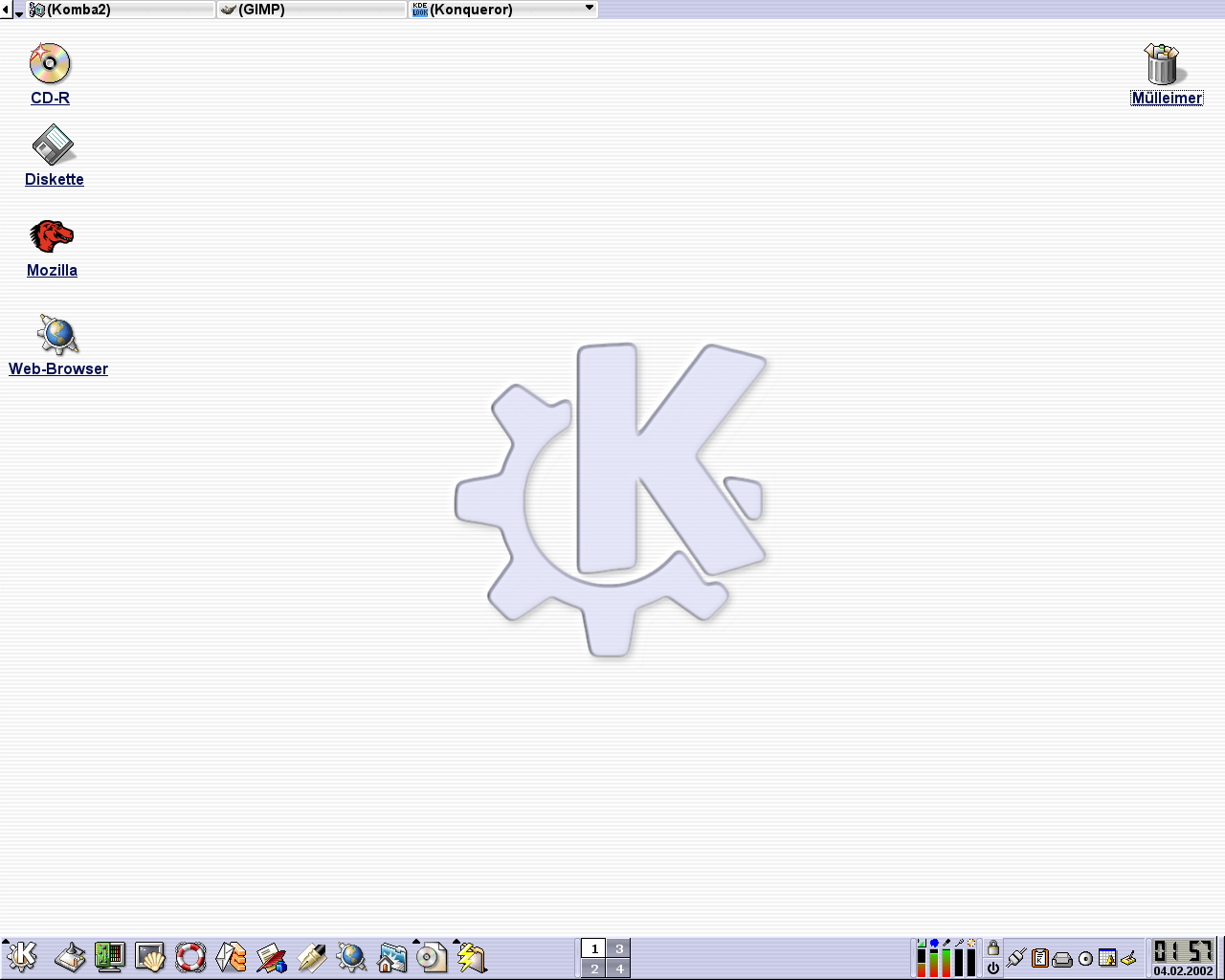Open the Diskette floppy desktop icon
Viewport: 1225px width, 980px height.
coord(54,146)
